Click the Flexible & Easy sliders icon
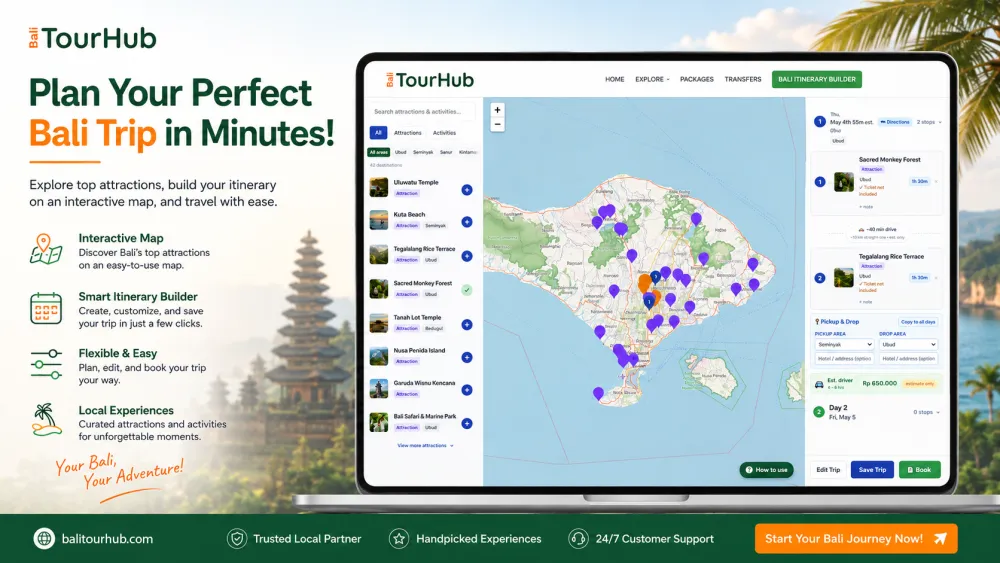1000x563 pixels. [46, 364]
